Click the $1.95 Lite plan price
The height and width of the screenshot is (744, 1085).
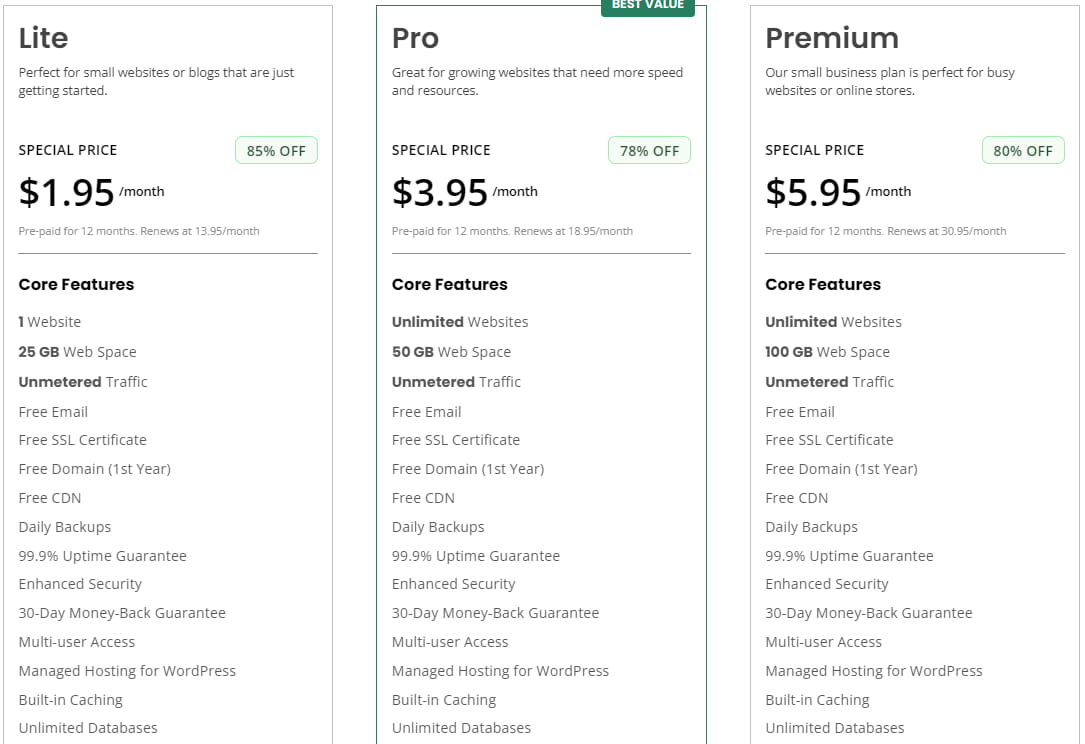[x=67, y=193]
